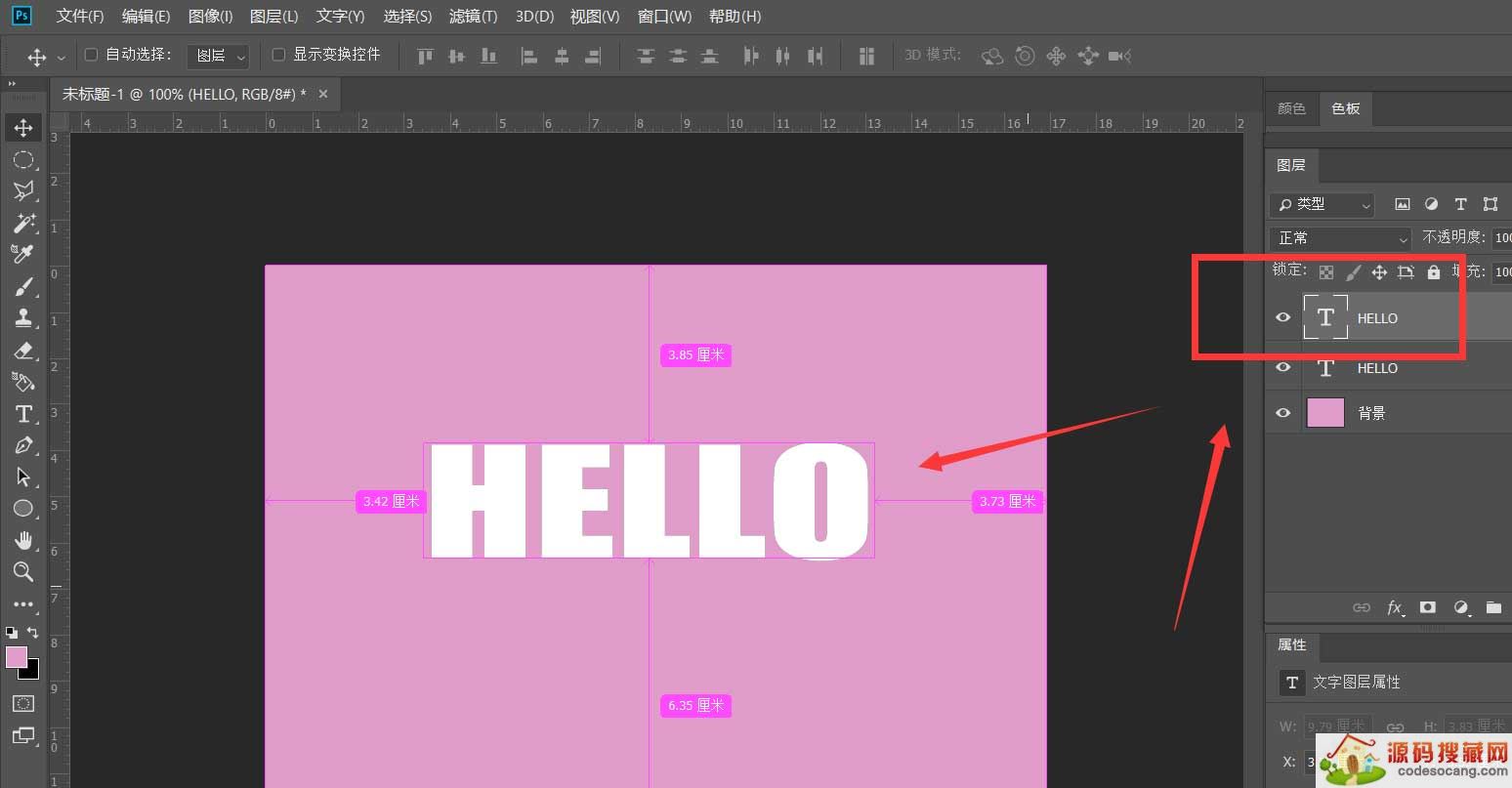The image size is (1512, 788).
Task: Click the foreground pink color swatch
Action: pyautogui.click(x=17, y=657)
